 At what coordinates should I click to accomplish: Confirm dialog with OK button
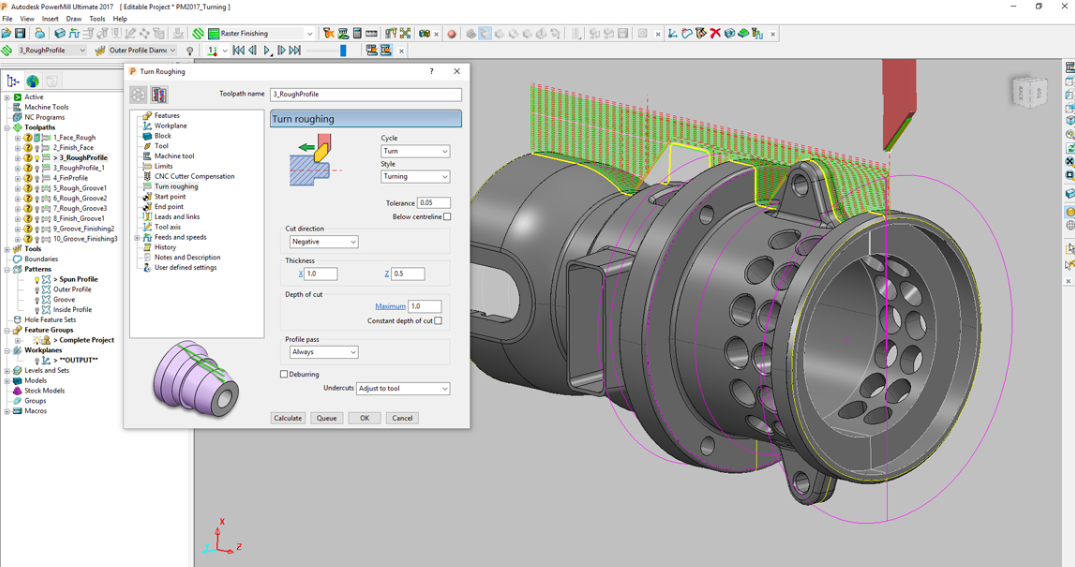click(365, 418)
